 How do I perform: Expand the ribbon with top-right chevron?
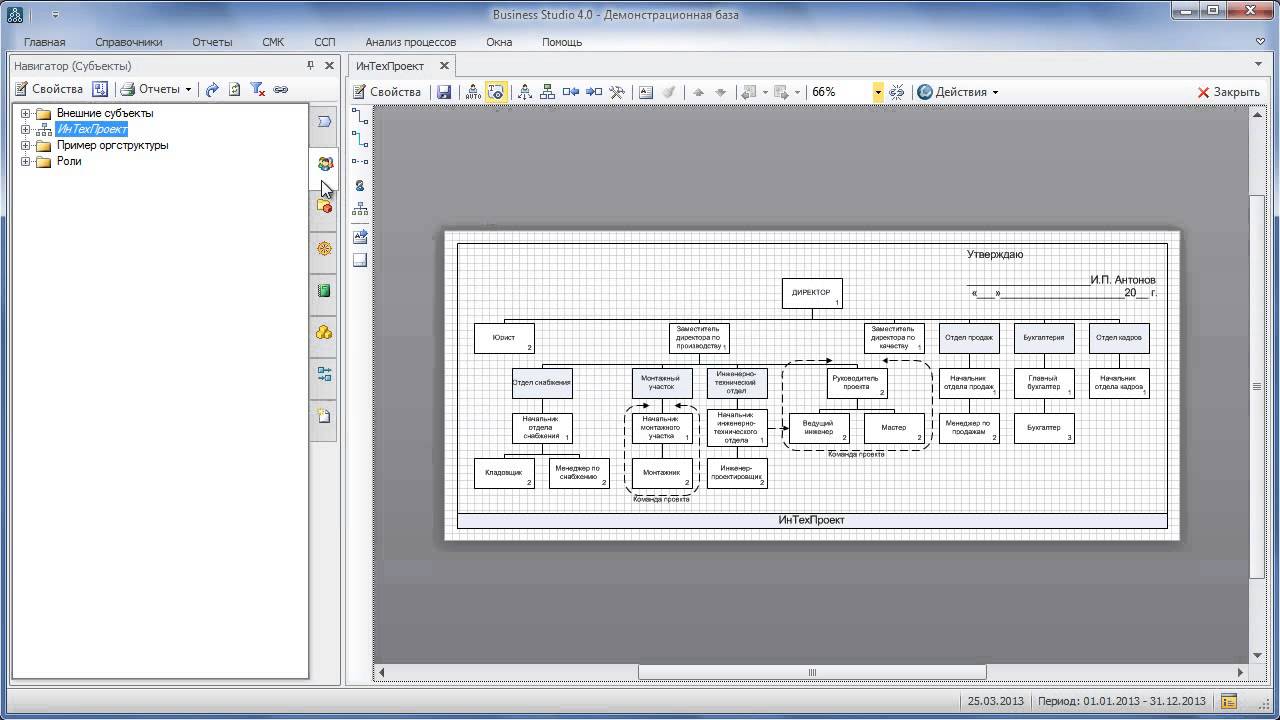tap(1260, 42)
